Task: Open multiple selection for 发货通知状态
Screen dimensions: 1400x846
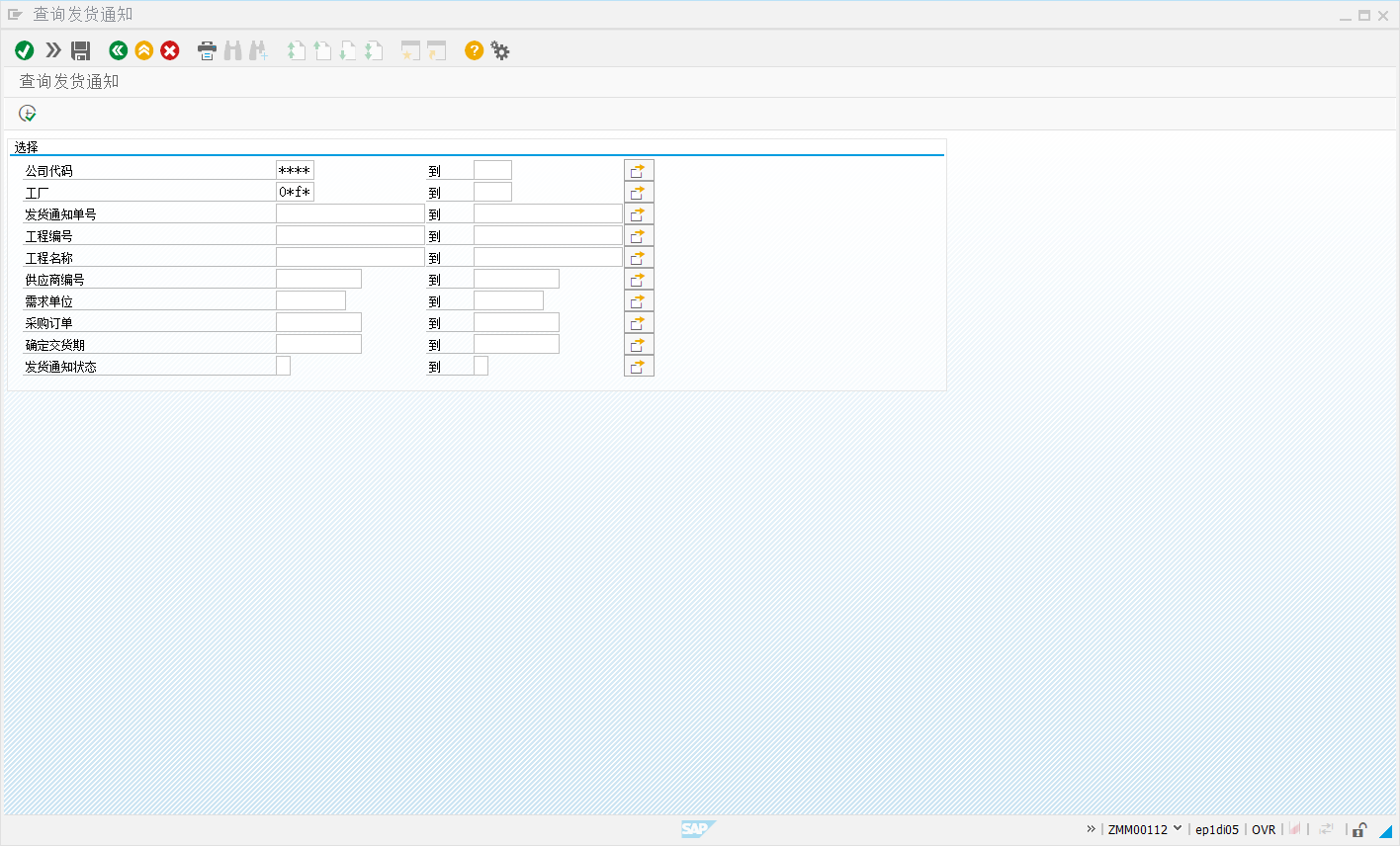Action: (639, 367)
